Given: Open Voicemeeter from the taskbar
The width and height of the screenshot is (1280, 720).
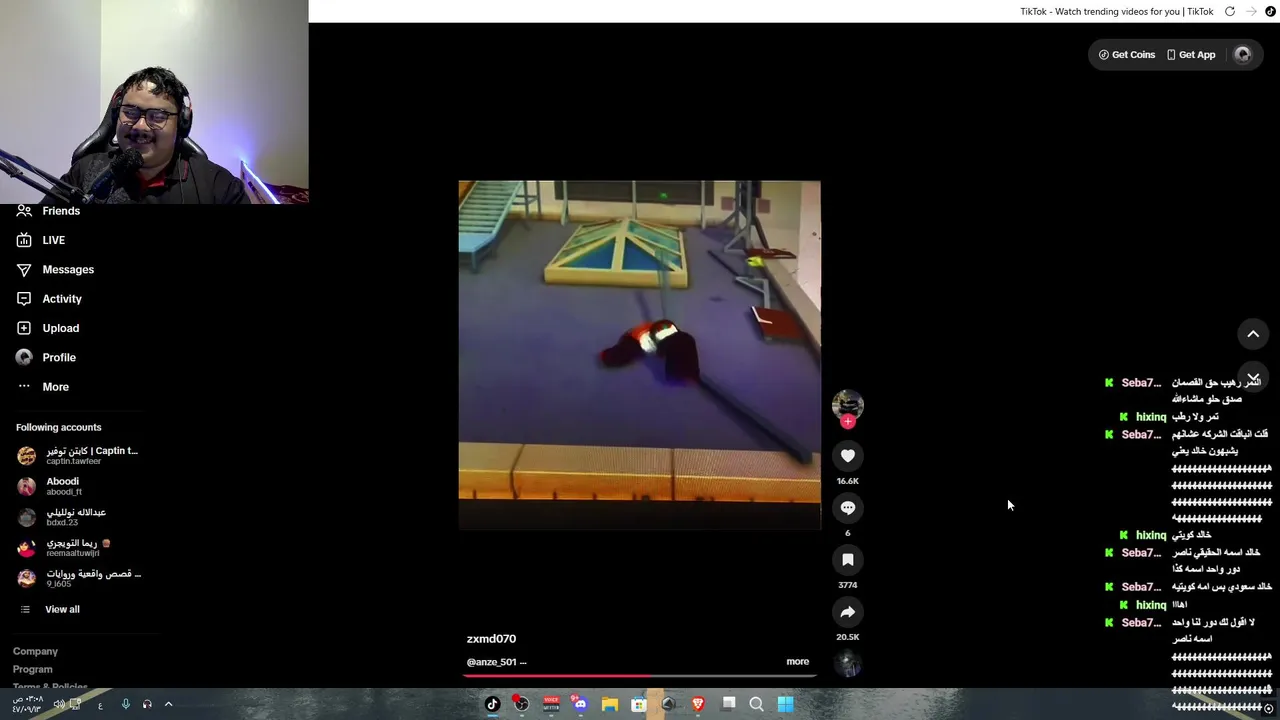Looking at the screenshot, I should [x=551, y=704].
